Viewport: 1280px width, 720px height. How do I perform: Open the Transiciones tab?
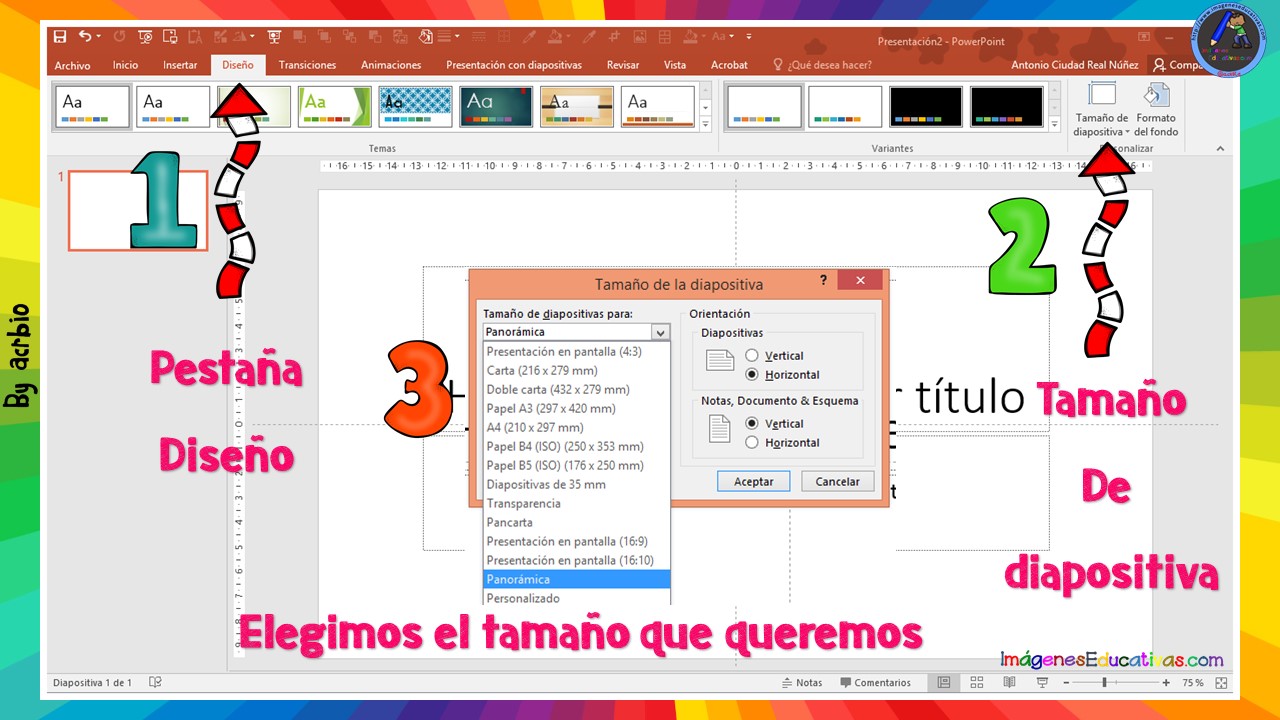pyautogui.click(x=307, y=65)
